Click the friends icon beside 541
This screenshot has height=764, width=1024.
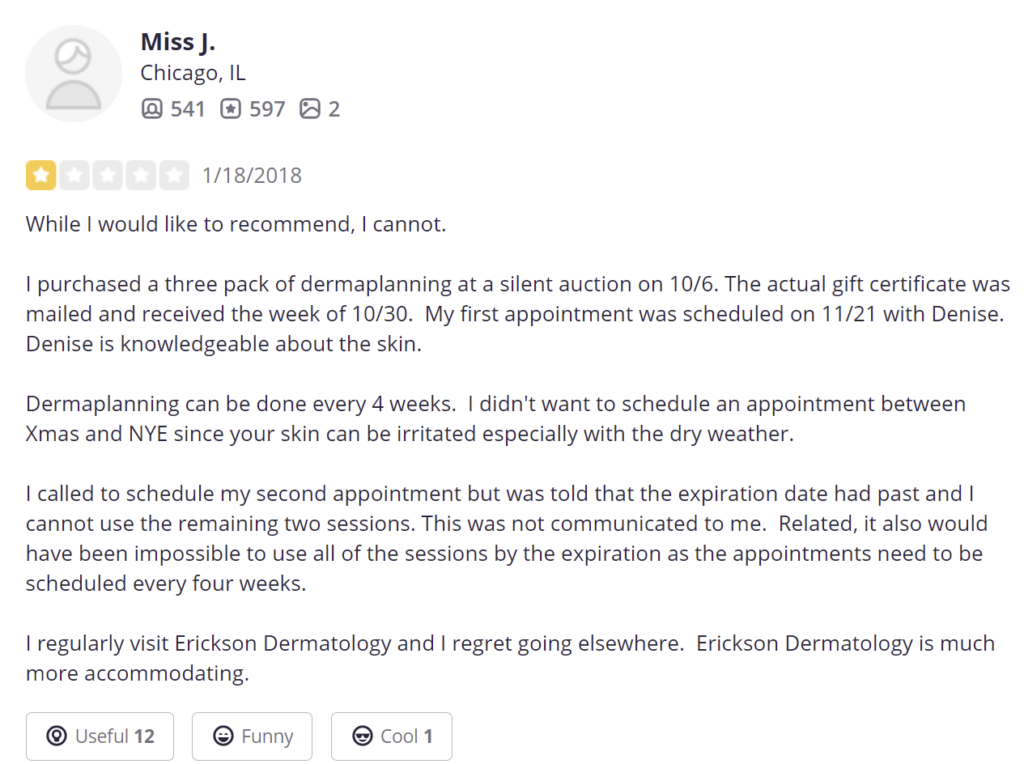(x=152, y=108)
